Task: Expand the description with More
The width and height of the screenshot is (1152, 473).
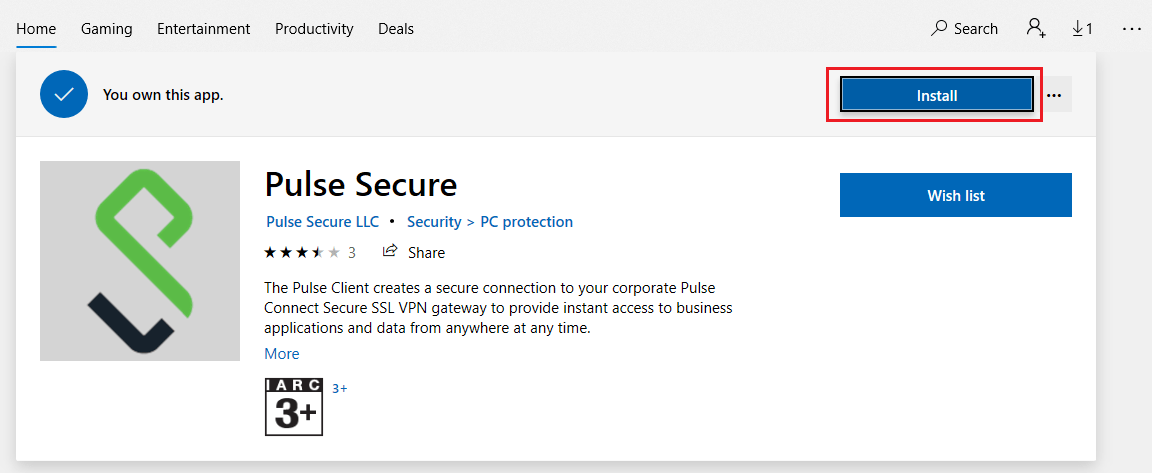Action: [282, 354]
